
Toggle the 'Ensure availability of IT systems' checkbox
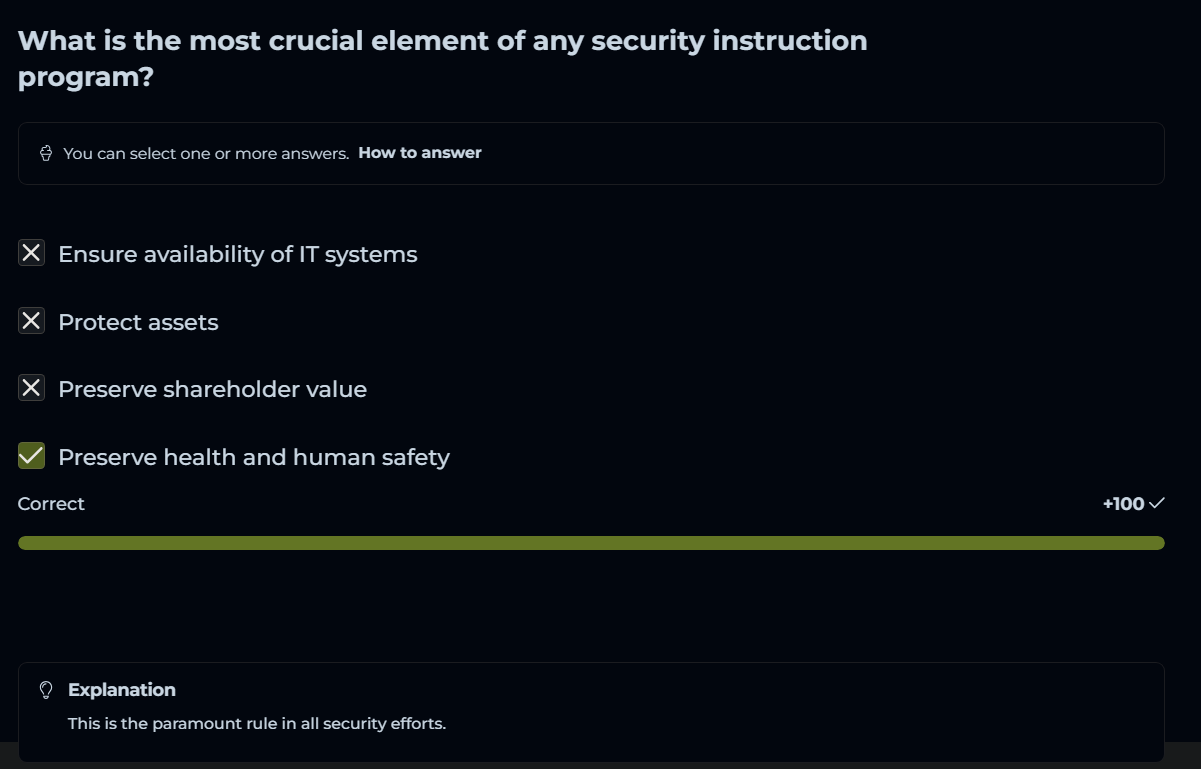coord(32,253)
